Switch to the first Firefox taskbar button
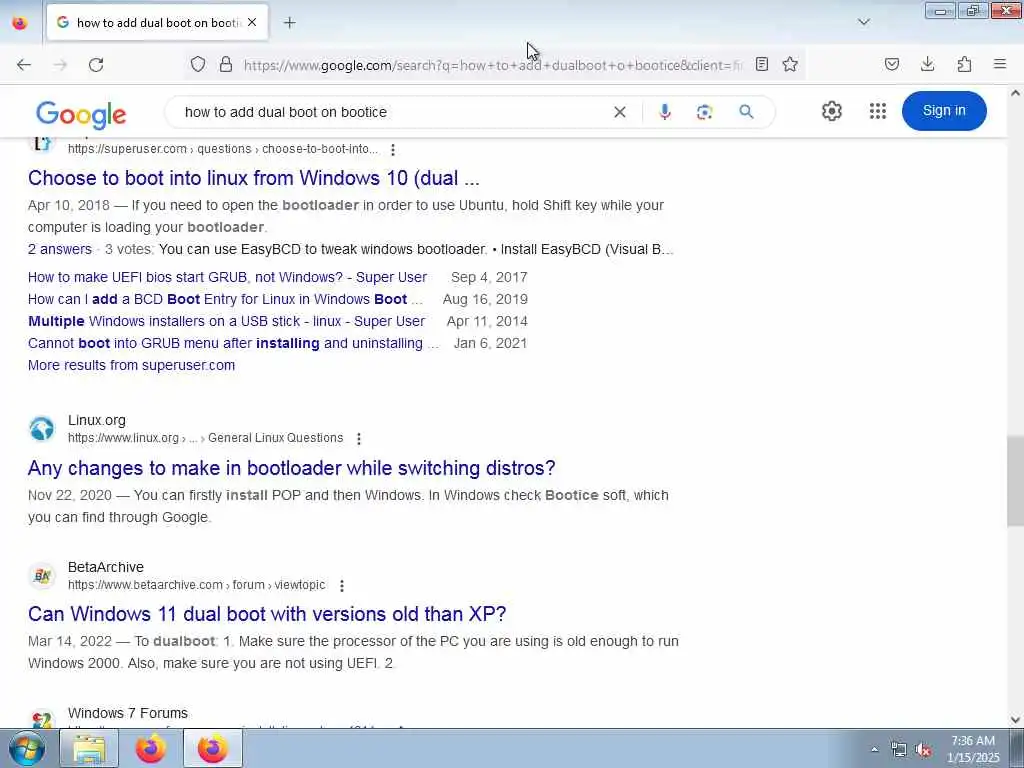Image resolution: width=1024 pixels, height=768 pixels. click(151, 748)
